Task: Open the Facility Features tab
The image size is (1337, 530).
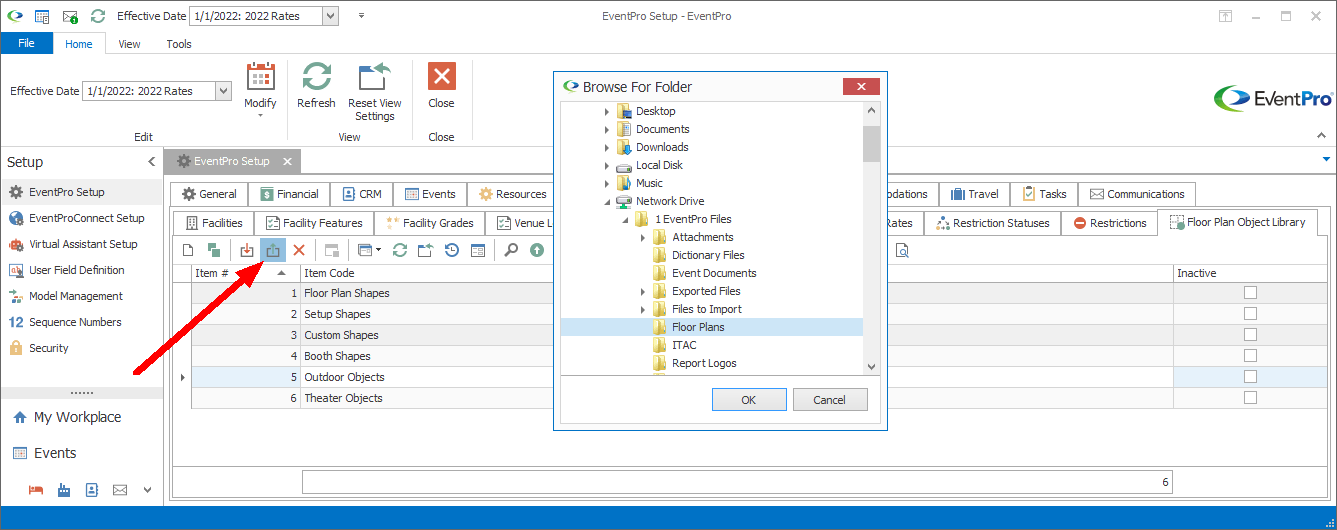Action: [x=314, y=223]
